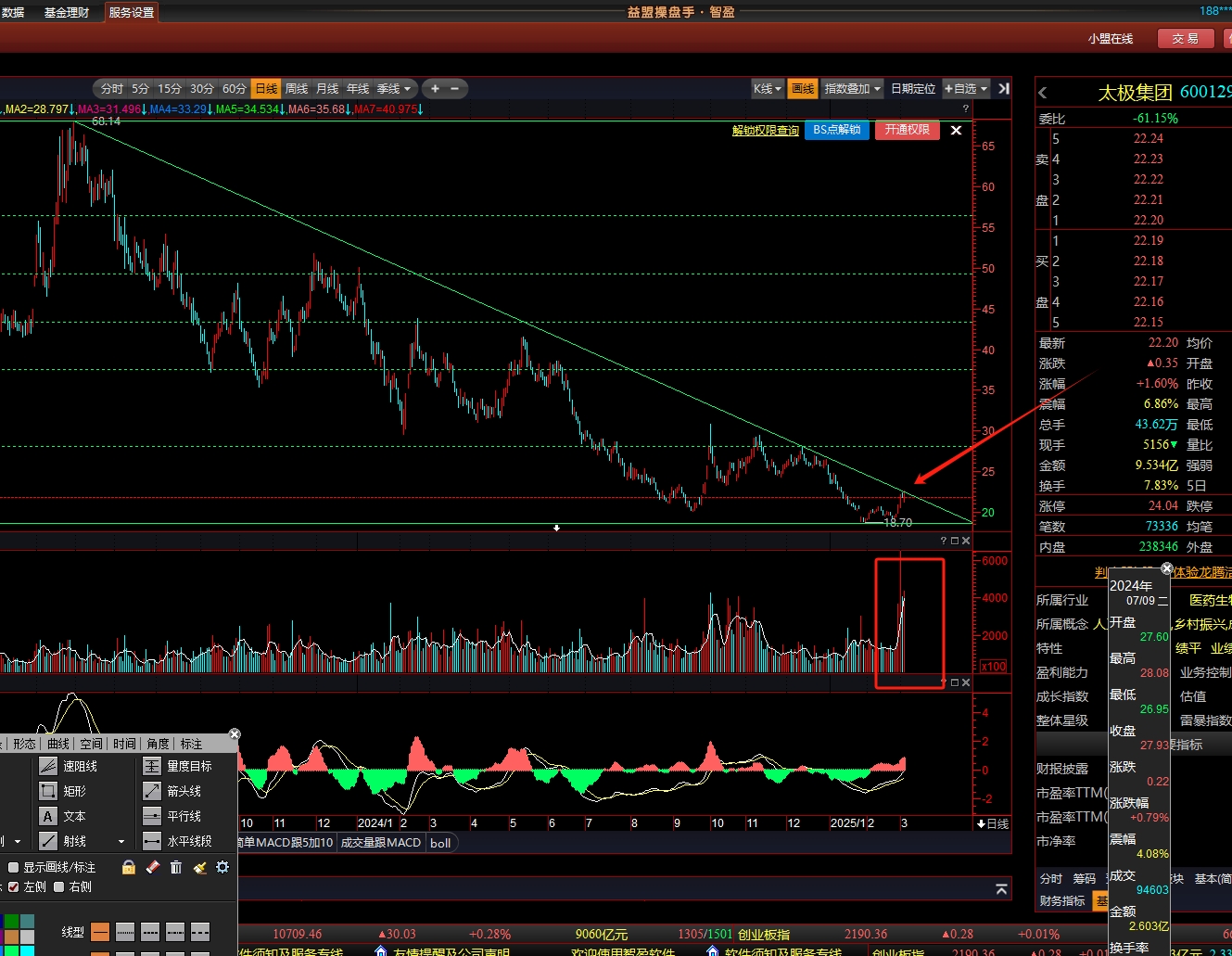The height and width of the screenshot is (956, 1232).
Task: Click the BS点解锁 button
Action: coord(837,130)
